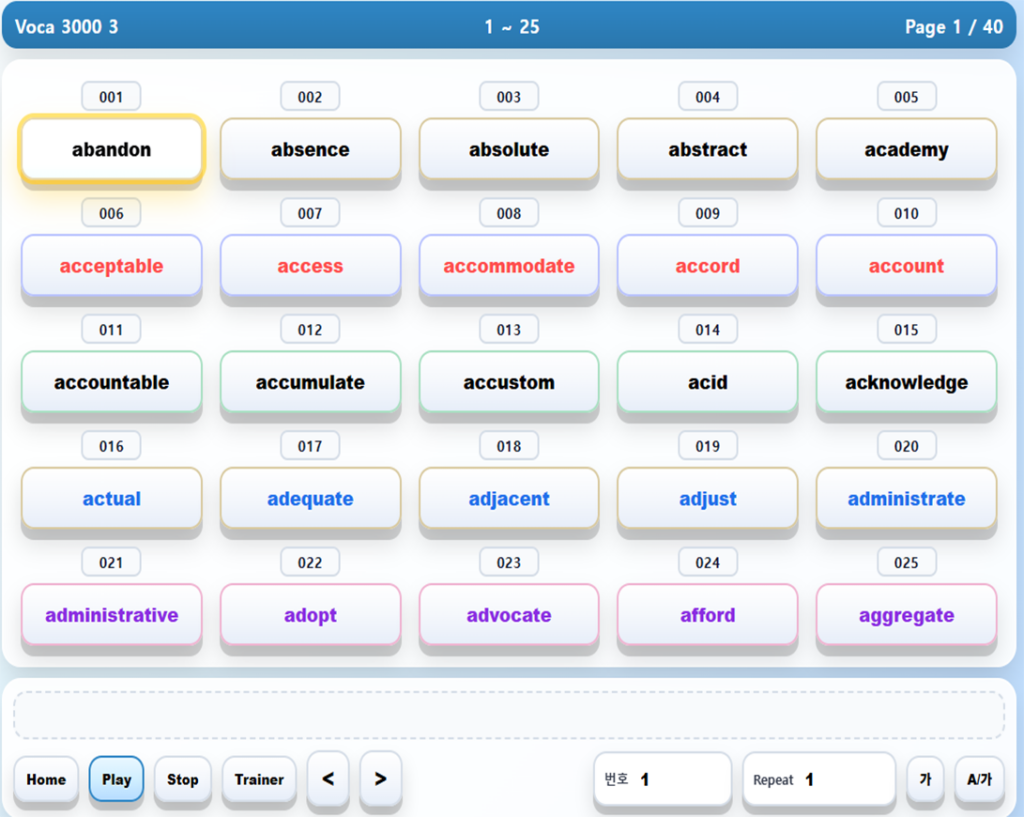
Task: Select the word card 'abstract'
Action: click(x=707, y=150)
